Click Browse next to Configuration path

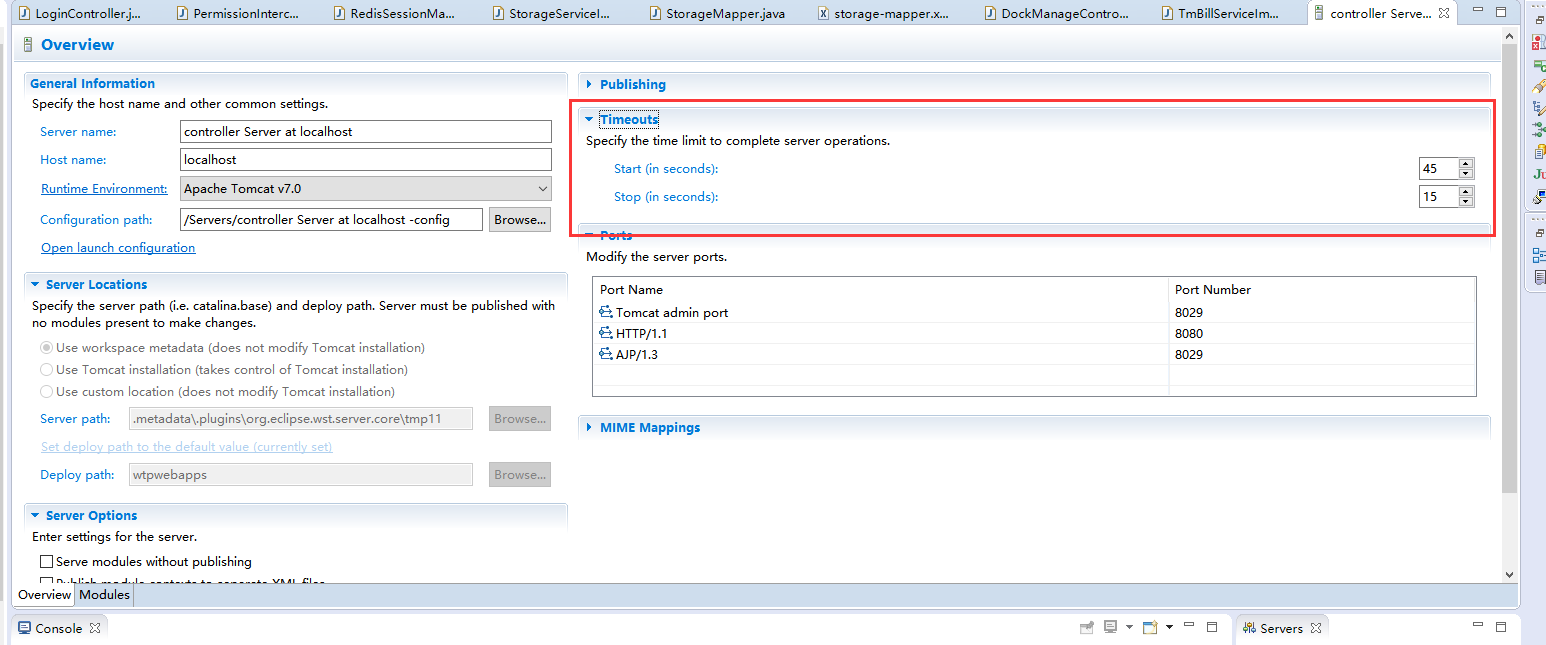tap(519, 220)
